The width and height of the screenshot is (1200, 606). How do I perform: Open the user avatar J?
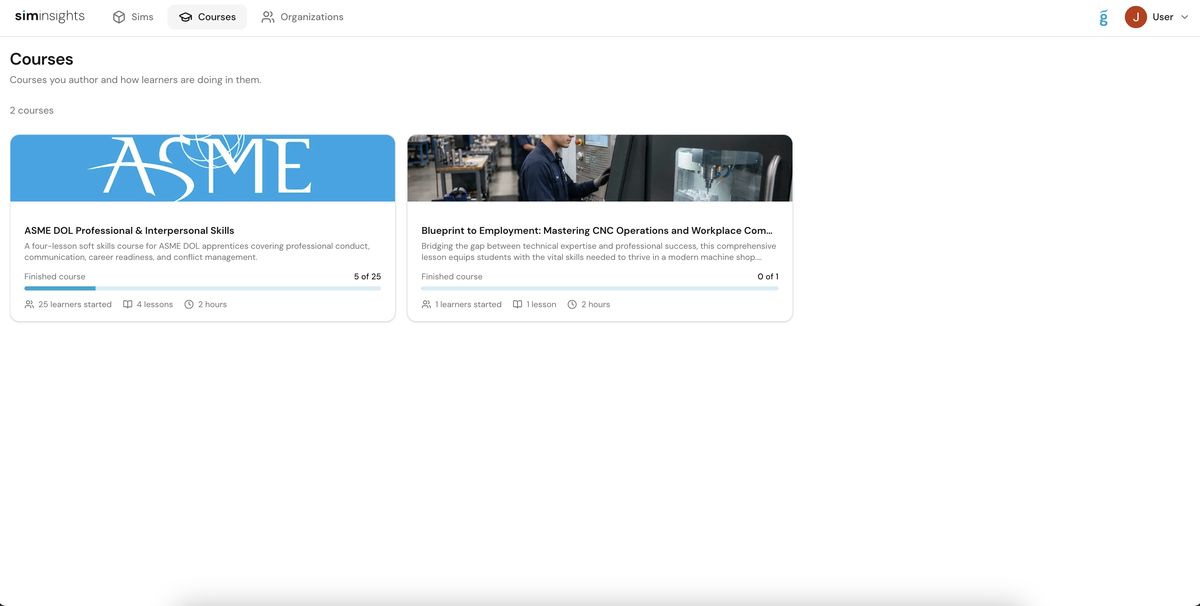pyautogui.click(x=1136, y=17)
